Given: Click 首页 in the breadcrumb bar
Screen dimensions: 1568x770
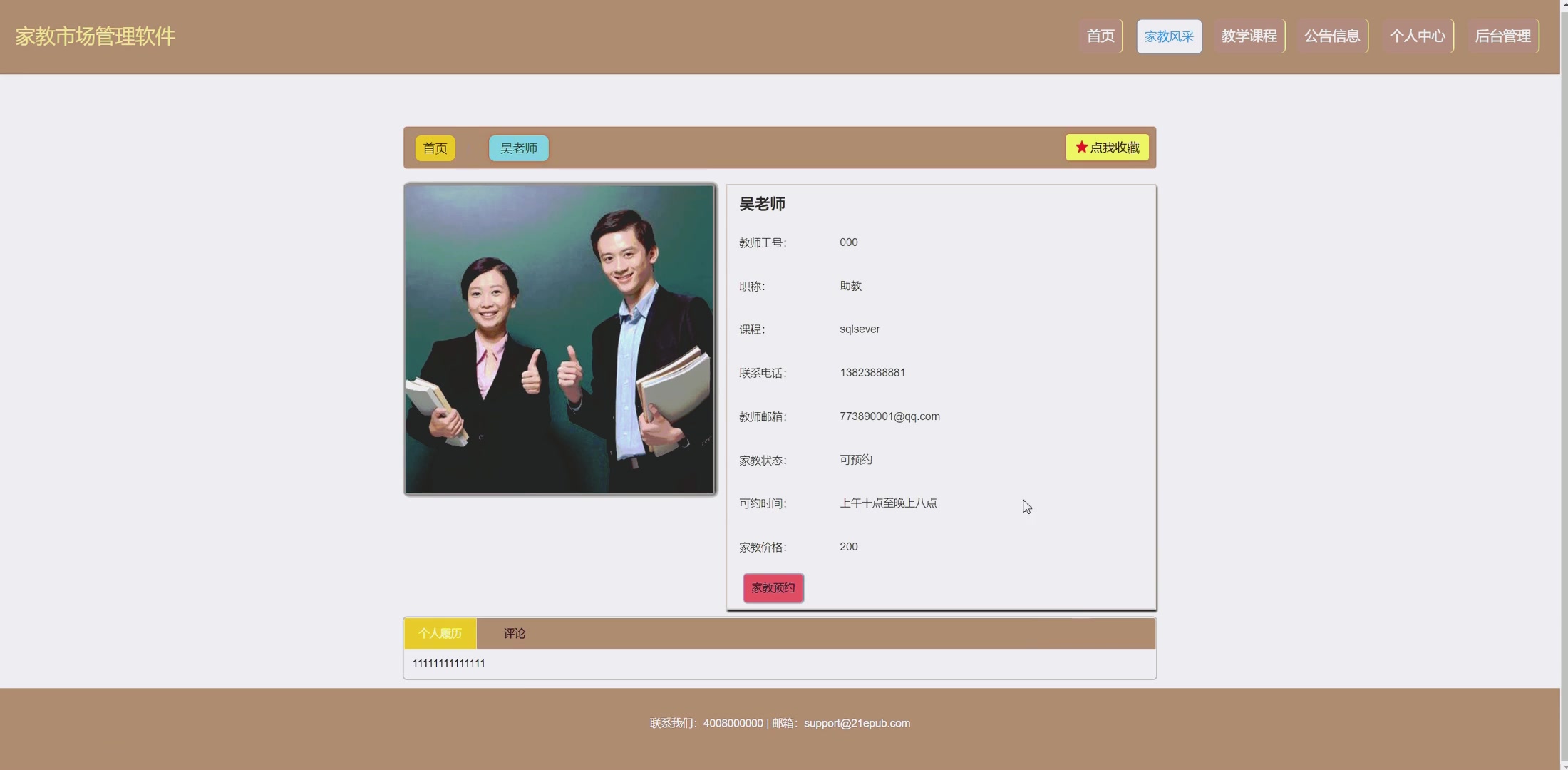Looking at the screenshot, I should [x=435, y=148].
